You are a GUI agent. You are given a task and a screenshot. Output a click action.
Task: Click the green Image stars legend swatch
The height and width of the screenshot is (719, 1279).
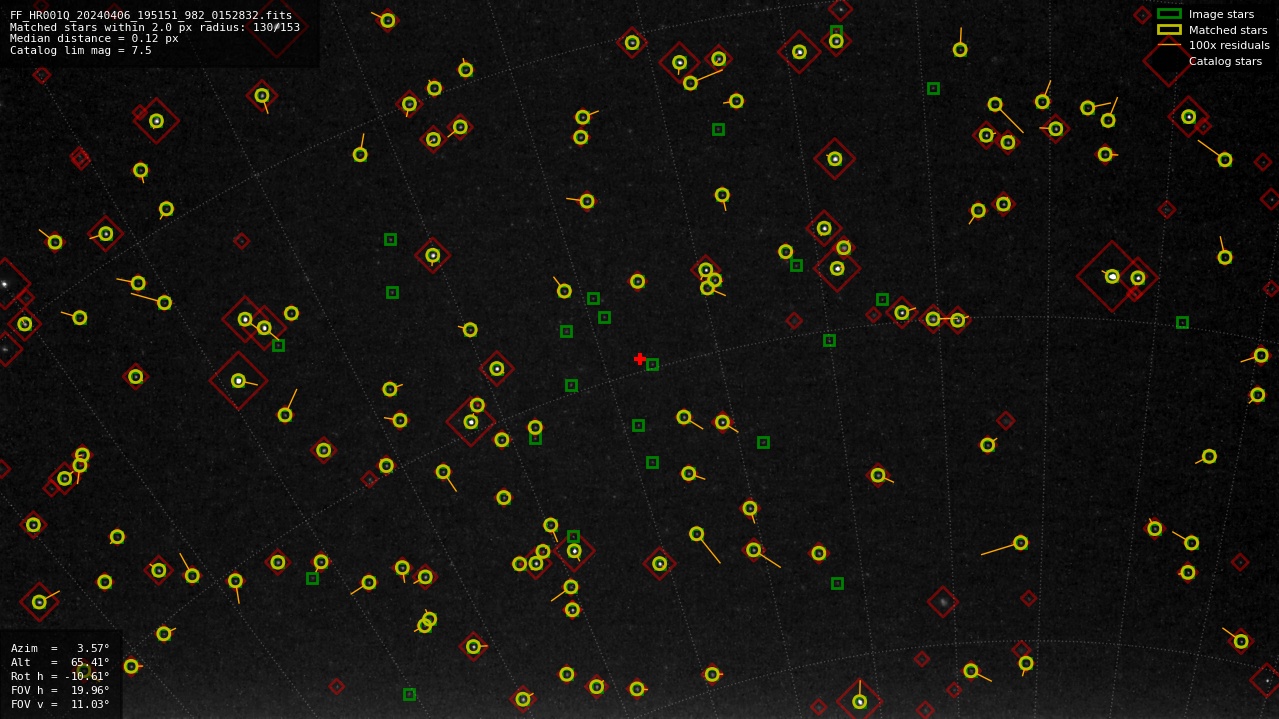point(1169,14)
